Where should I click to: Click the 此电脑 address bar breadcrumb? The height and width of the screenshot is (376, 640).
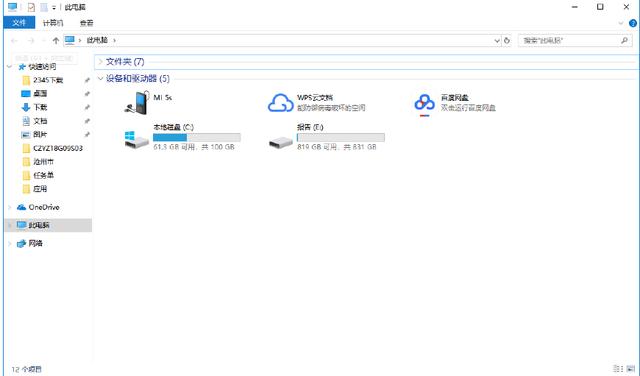click(97, 40)
